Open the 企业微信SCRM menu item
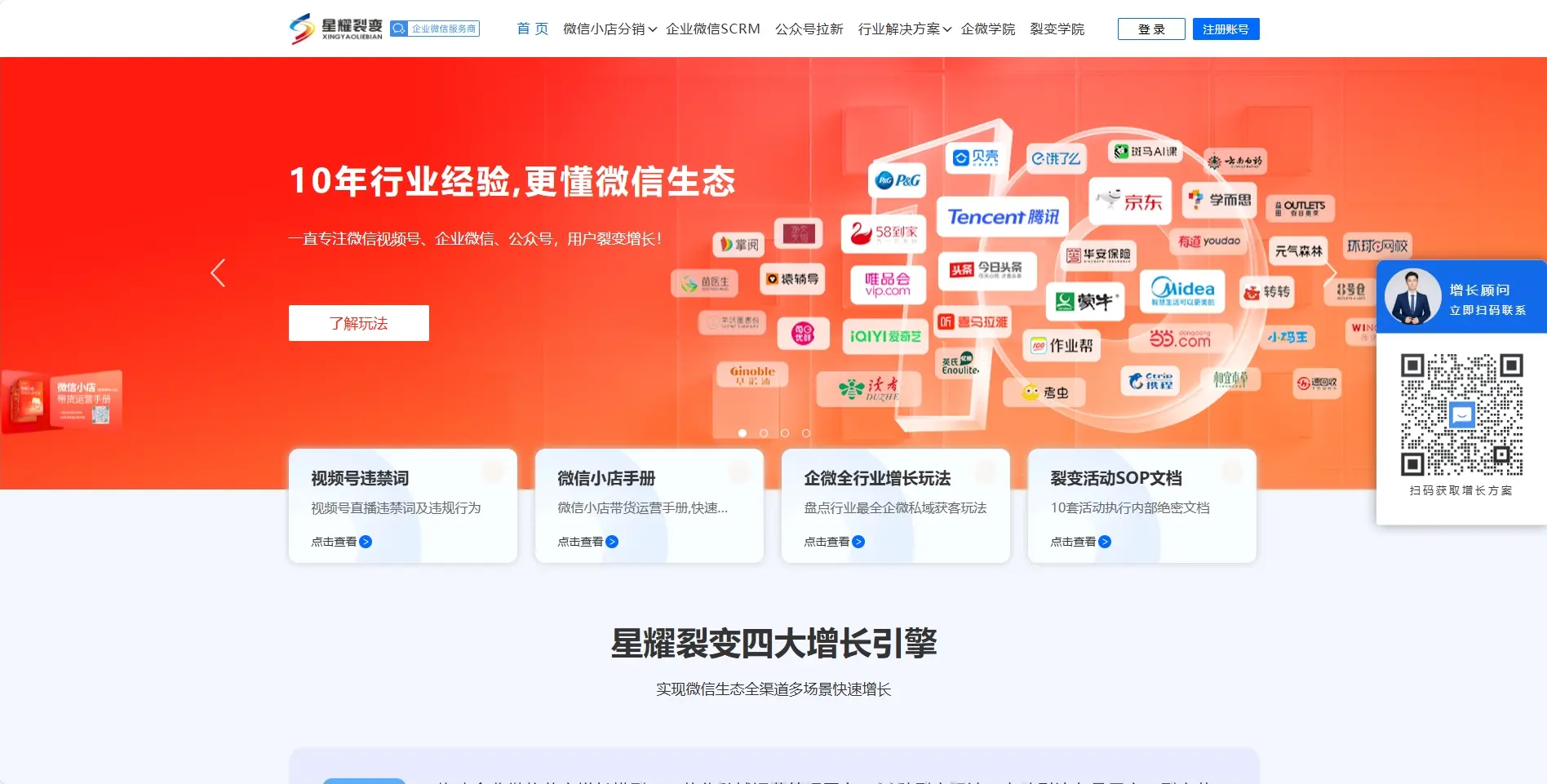This screenshot has height=784, width=1547. (x=712, y=29)
